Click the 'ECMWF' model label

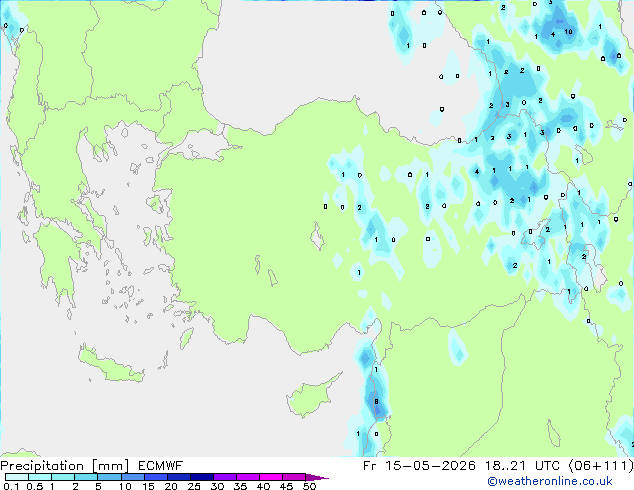coord(160,466)
